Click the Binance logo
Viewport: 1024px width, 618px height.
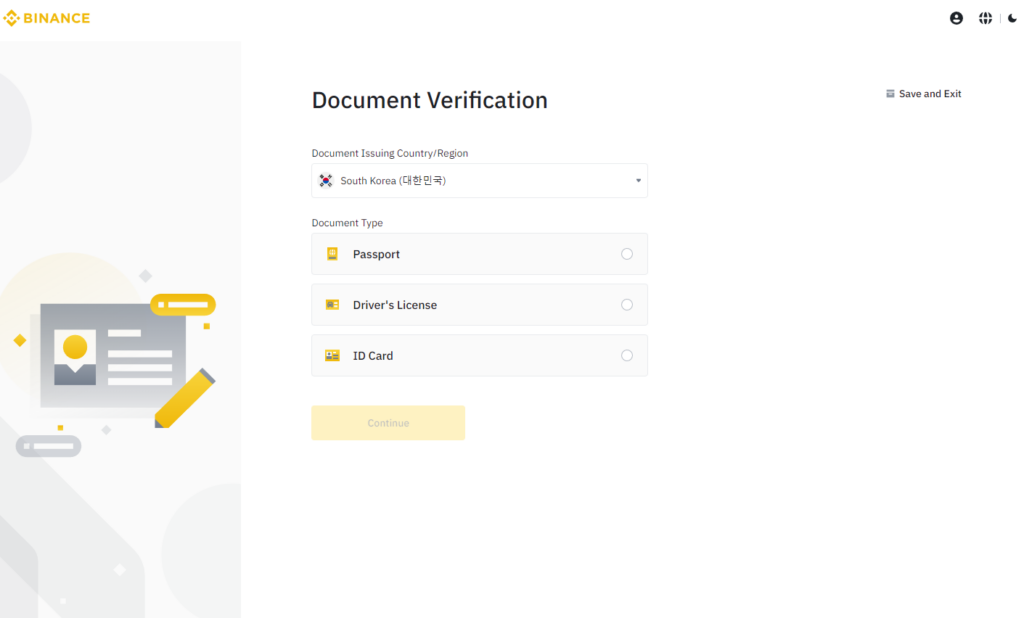tap(46, 18)
